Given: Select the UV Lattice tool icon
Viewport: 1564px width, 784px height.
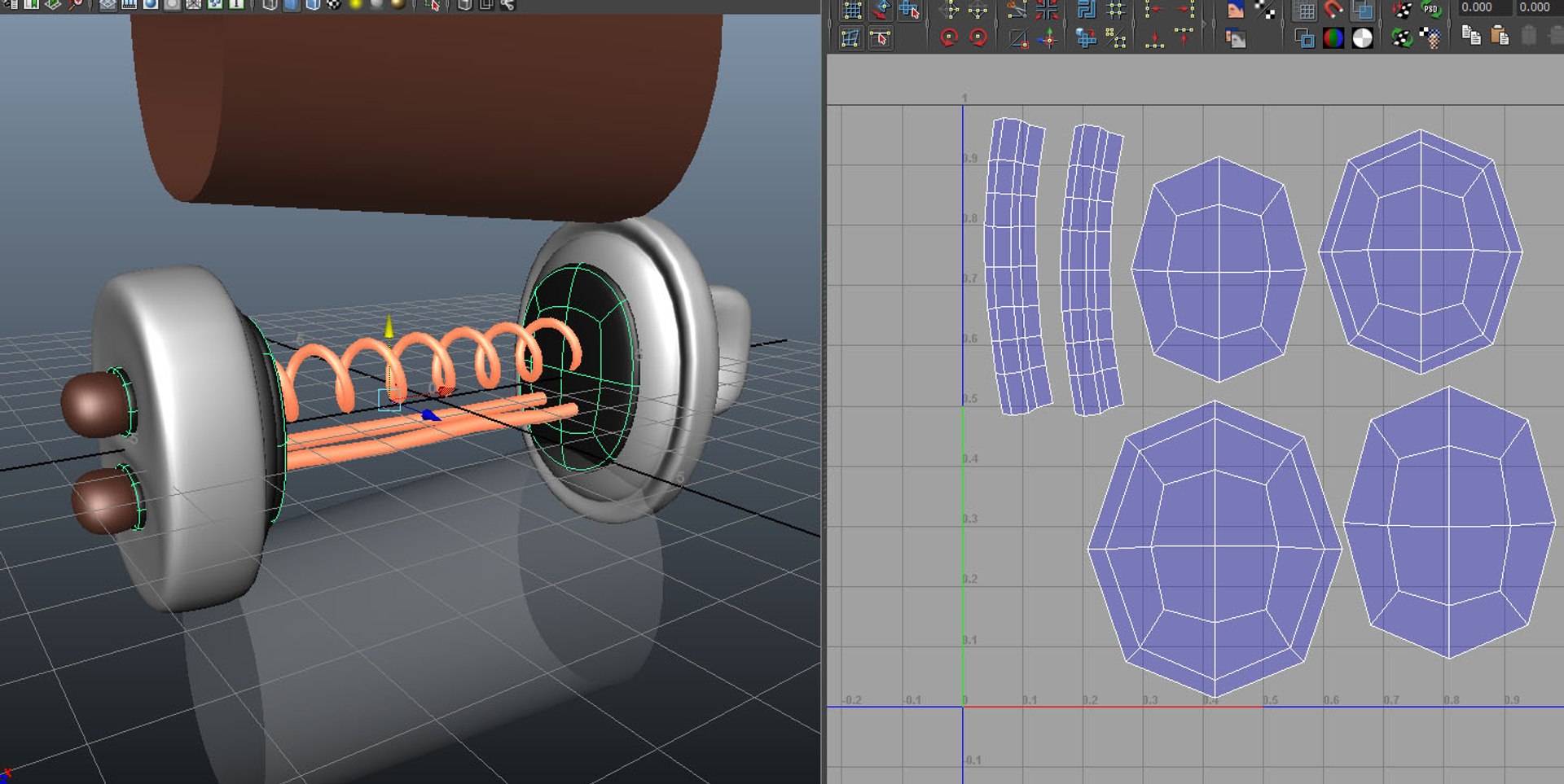Looking at the screenshot, I should click(x=852, y=10).
